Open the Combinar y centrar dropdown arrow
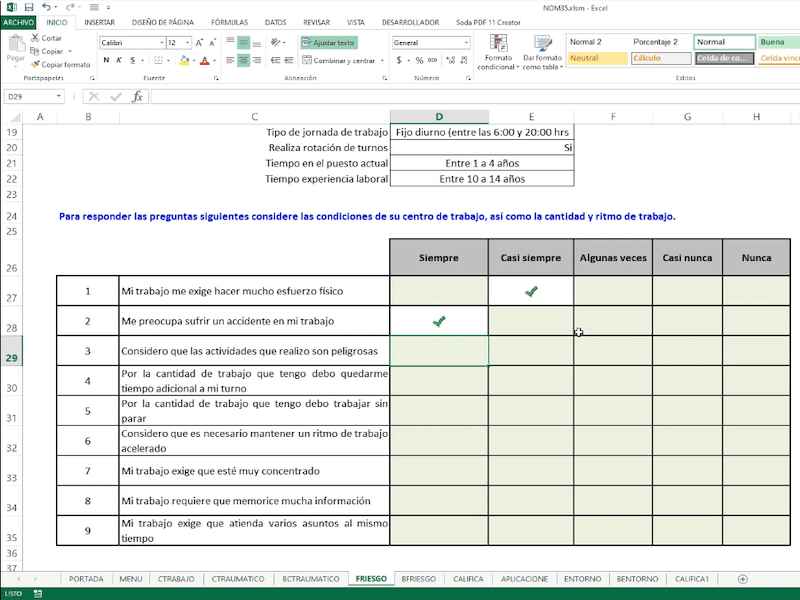Image resolution: width=800 pixels, height=600 pixels. click(x=382, y=60)
